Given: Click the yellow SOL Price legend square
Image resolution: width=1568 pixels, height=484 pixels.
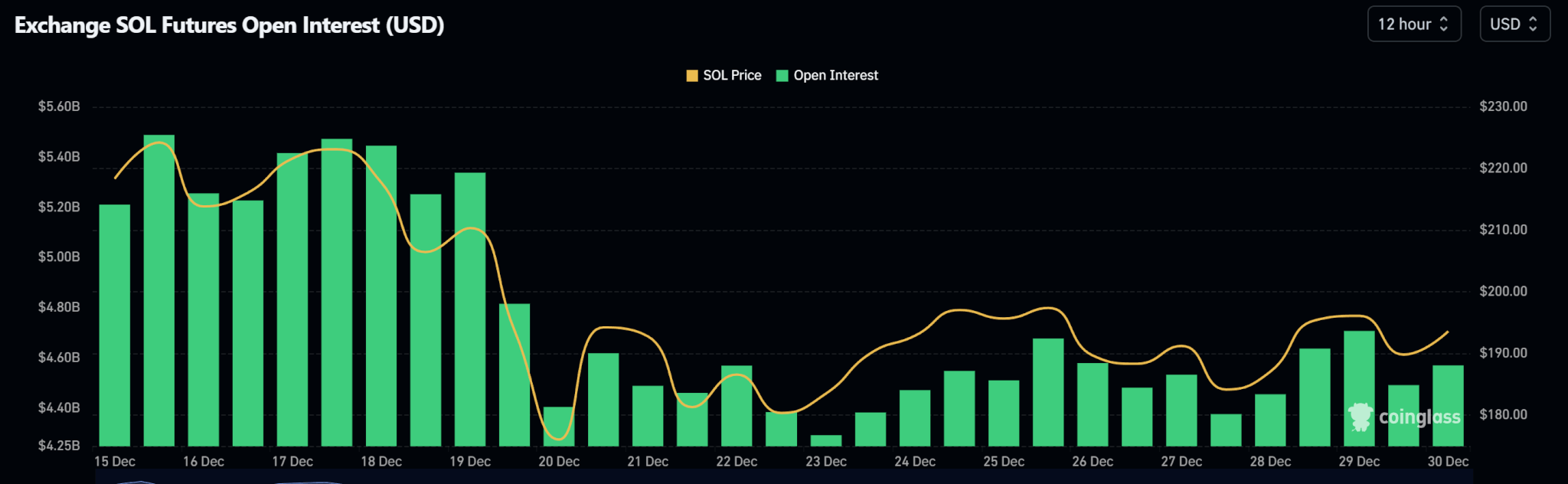Looking at the screenshot, I should pos(692,76).
